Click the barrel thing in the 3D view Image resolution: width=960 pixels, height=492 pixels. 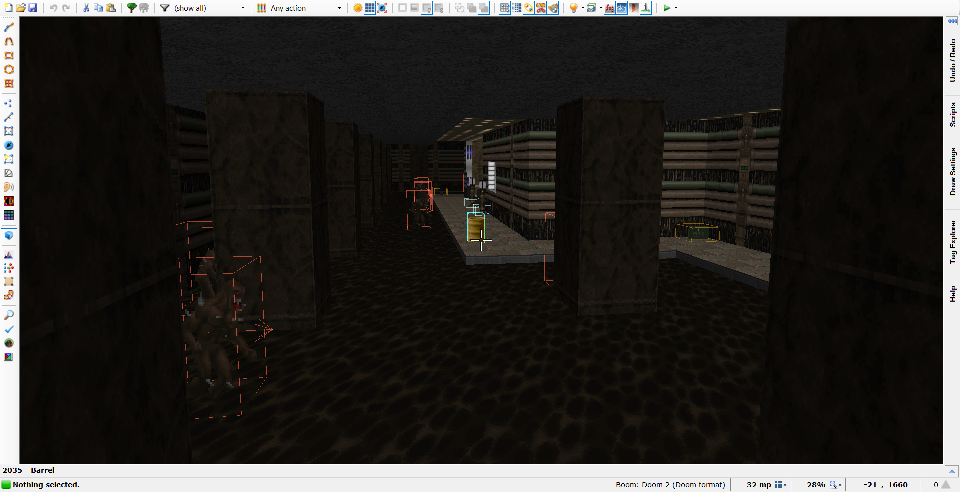pyautogui.click(x=474, y=228)
